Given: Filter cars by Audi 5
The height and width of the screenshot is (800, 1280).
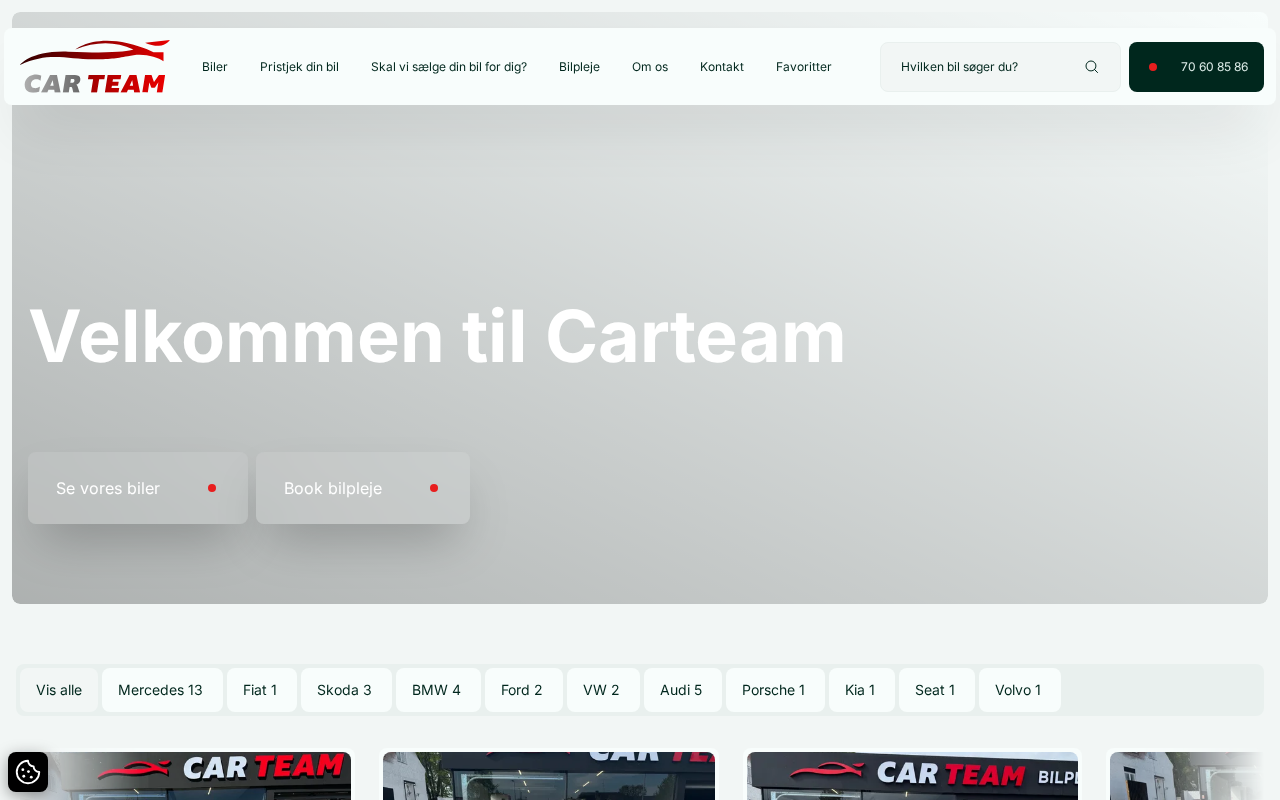Looking at the screenshot, I should pyautogui.click(x=683, y=690).
